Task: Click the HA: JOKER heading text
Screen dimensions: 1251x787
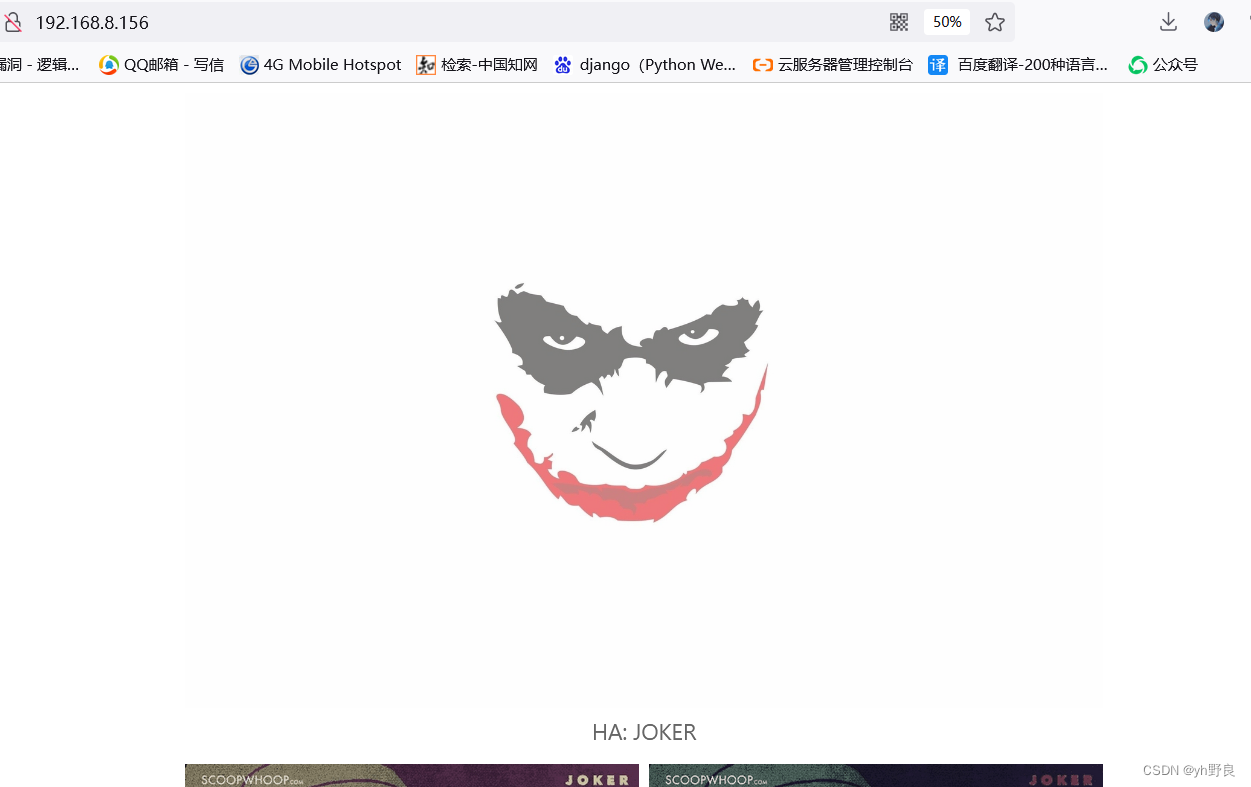Action: coord(644,732)
